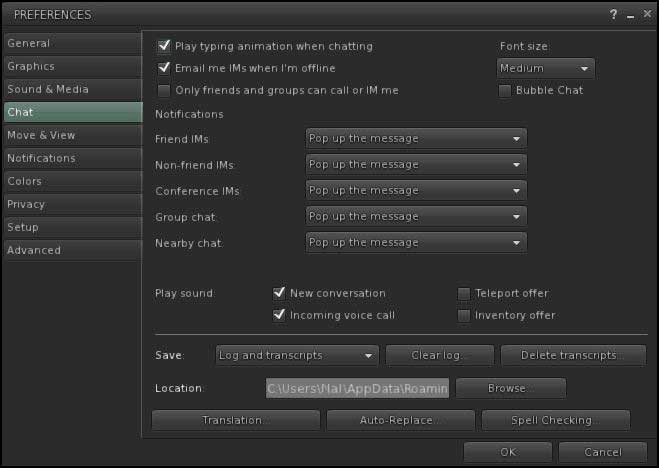Uncheck Play typing animation when chatting
Viewport: 659px width, 468px height.
[165, 47]
